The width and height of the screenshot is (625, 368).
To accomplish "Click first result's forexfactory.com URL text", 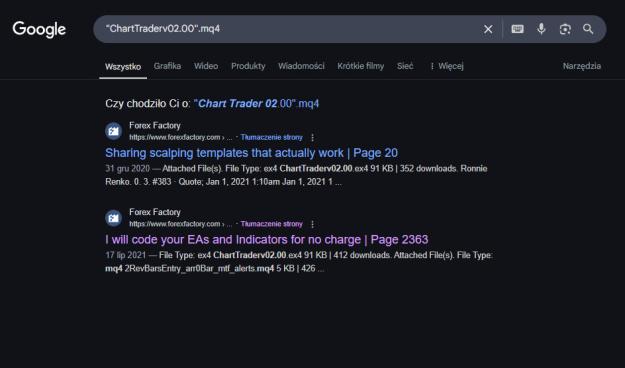I will [181, 137].
